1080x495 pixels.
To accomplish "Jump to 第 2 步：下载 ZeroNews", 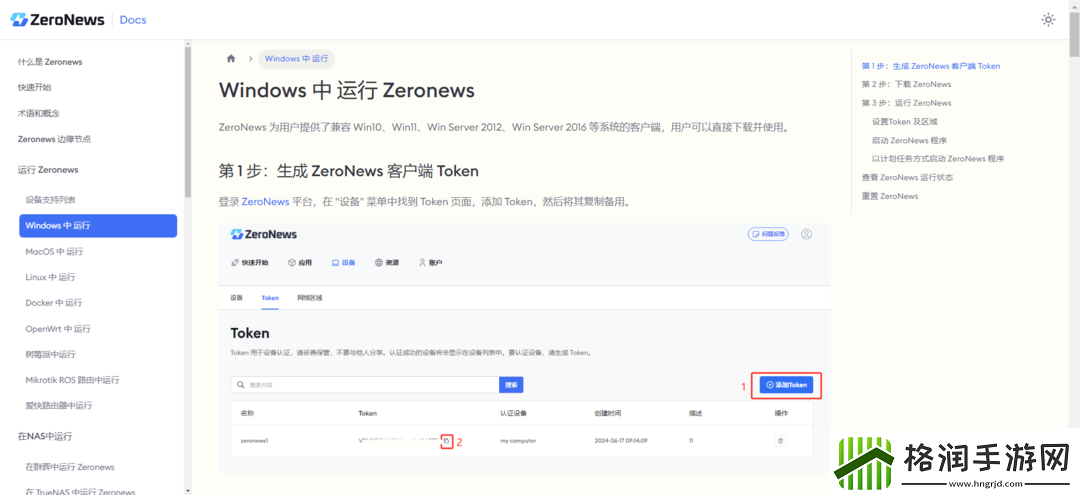I will 906,85.
